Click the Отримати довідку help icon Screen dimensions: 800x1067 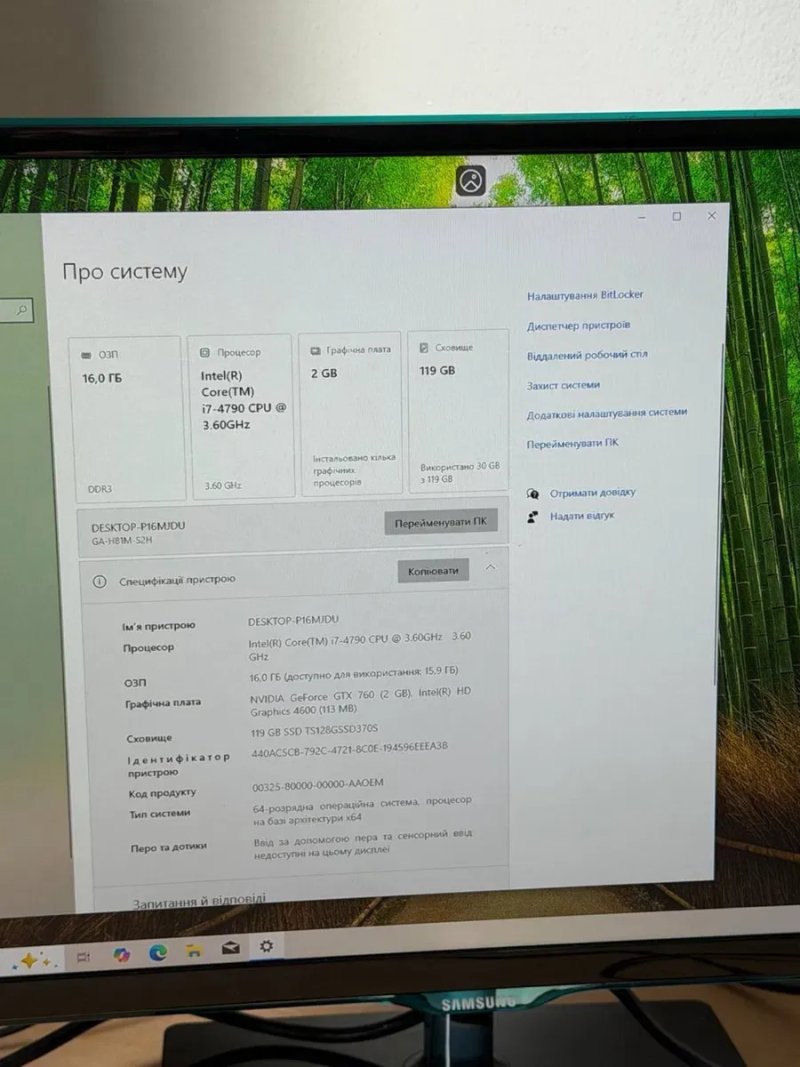[533, 493]
